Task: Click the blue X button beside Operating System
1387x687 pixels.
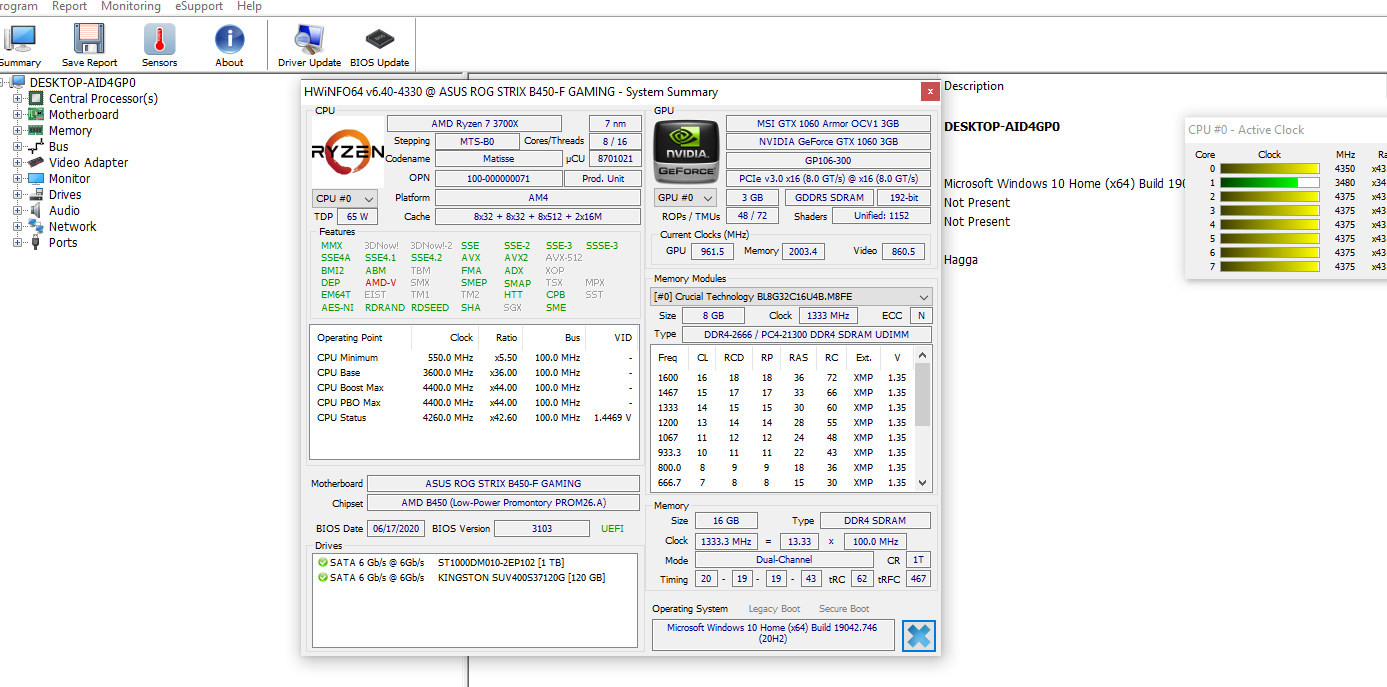Action: [x=918, y=635]
